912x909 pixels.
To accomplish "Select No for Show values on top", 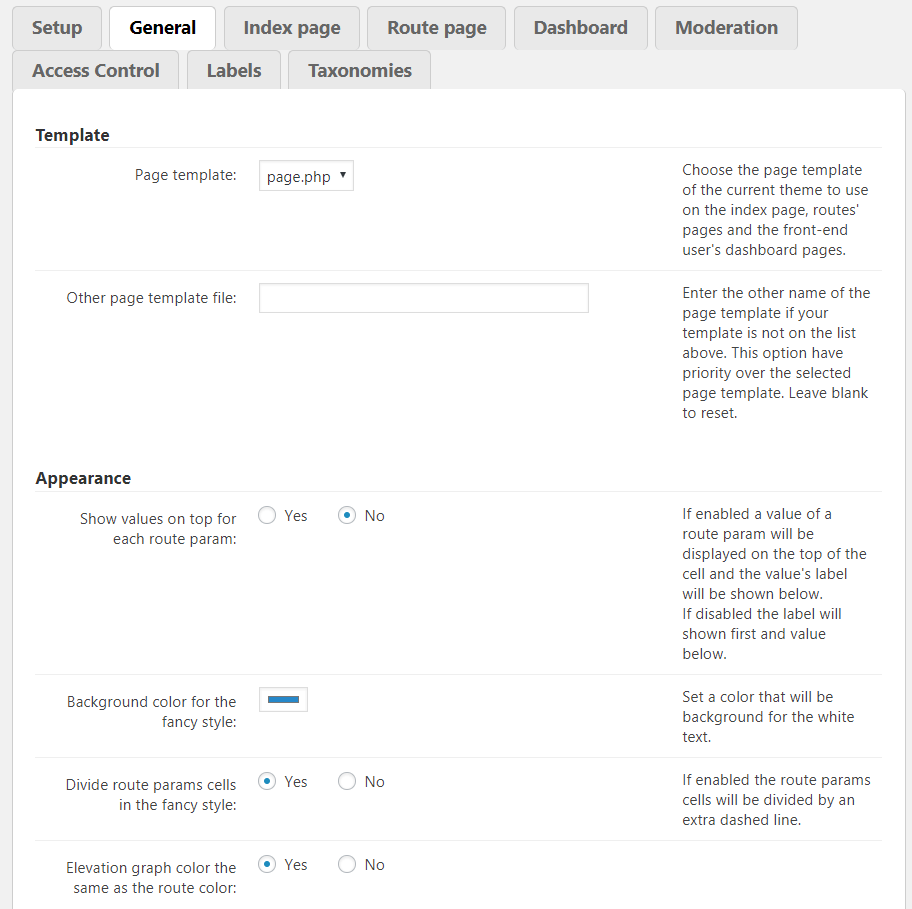I will 347,516.
